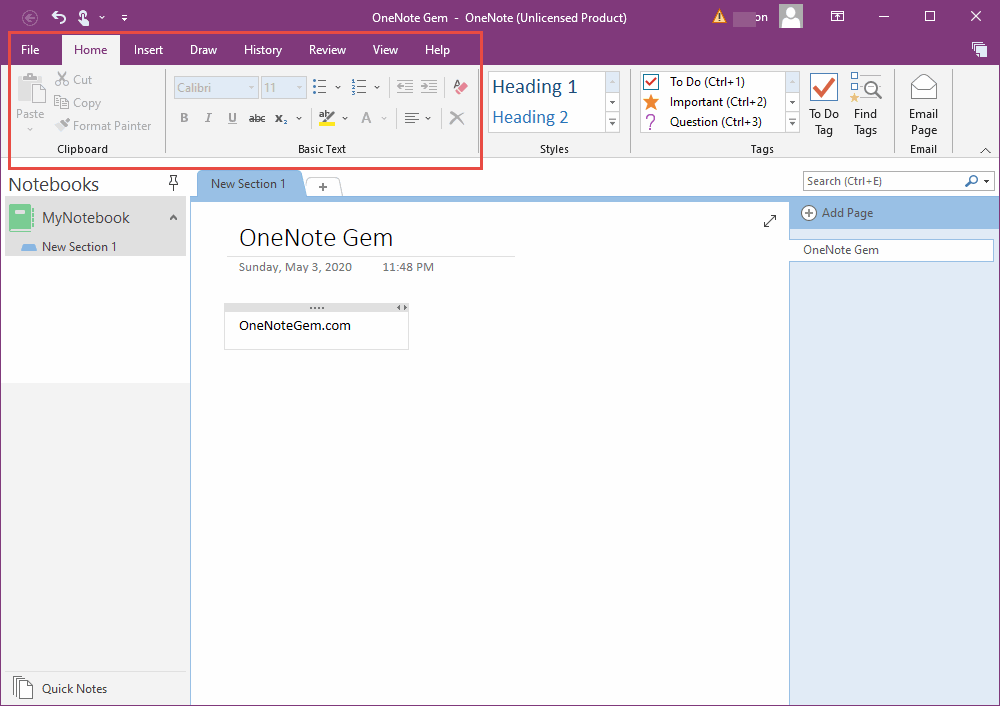Viewport: 1000px width, 706px height.
Task: Collapse the ribbon with the chevron
Action: pos(985,151)
